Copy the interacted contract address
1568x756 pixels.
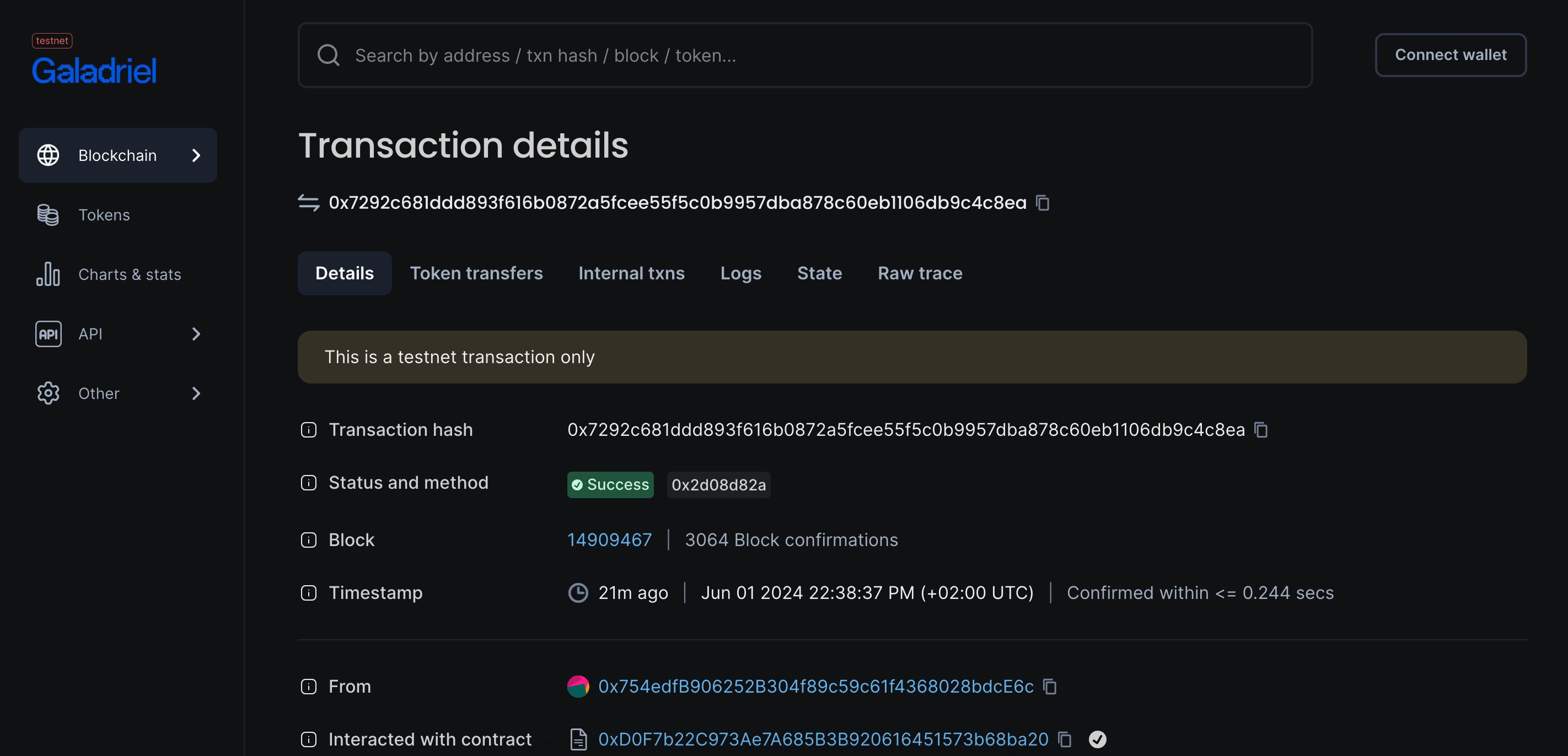[1065, 739]
